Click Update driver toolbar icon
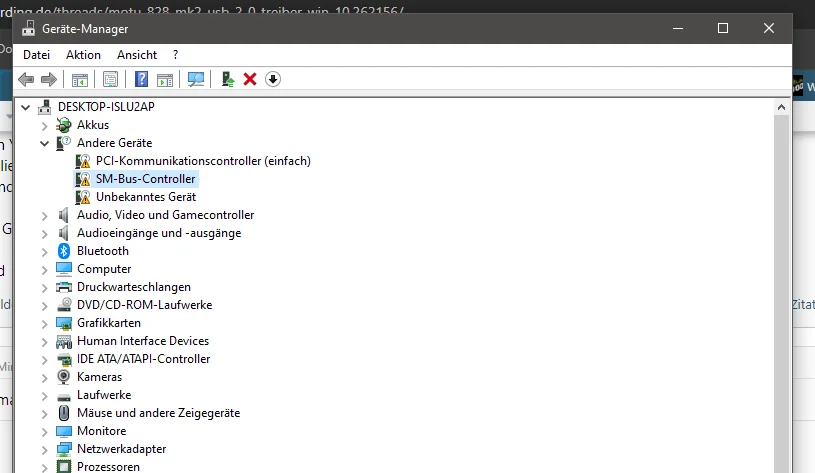This screenshot has height=473, width=815. tap(228, 79)
